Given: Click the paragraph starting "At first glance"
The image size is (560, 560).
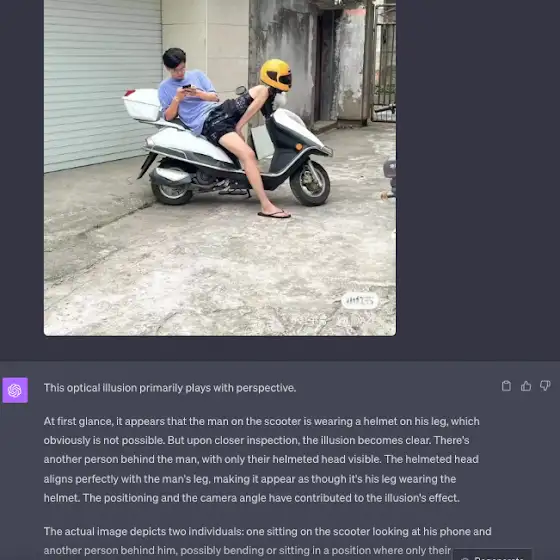Looking at the screenshot, I should tap(263, 460).
